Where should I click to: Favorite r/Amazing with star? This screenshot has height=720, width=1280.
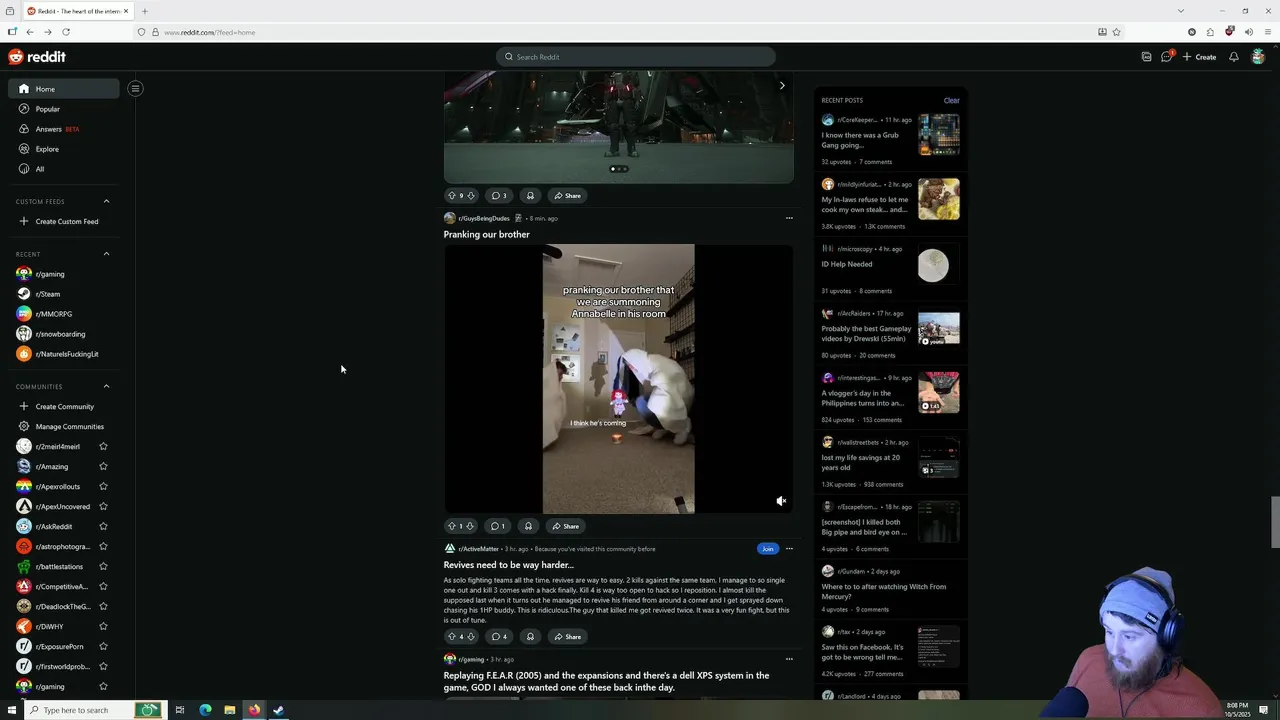point(103,466)
